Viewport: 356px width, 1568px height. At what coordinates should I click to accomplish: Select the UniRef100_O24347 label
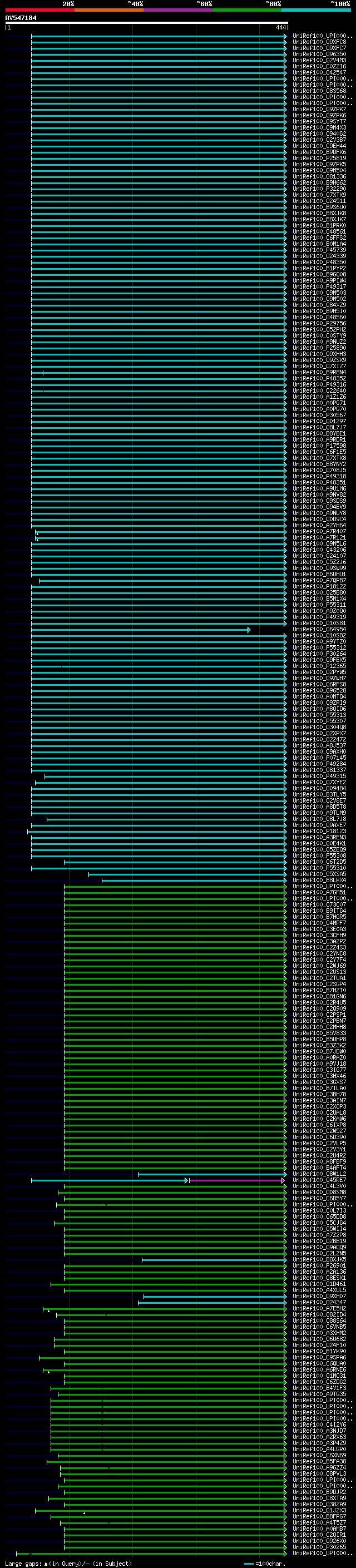pos(319,1303)
